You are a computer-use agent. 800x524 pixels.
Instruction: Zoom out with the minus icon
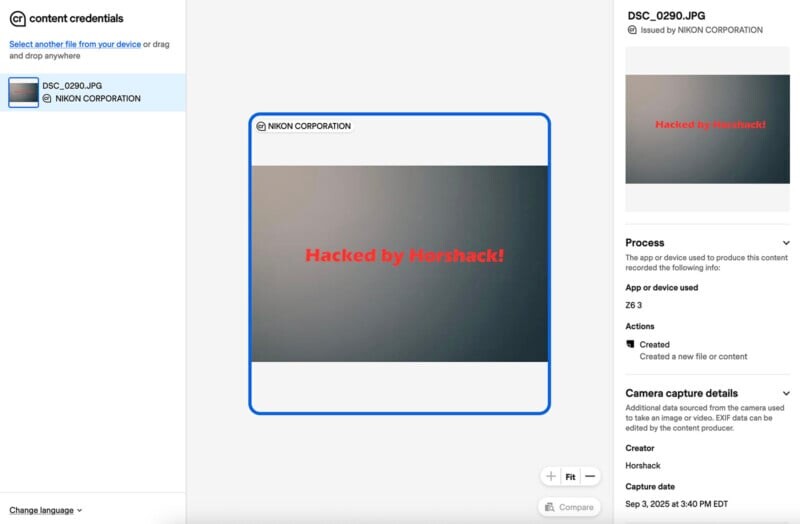pyautogui.click(x=590, y=477)
